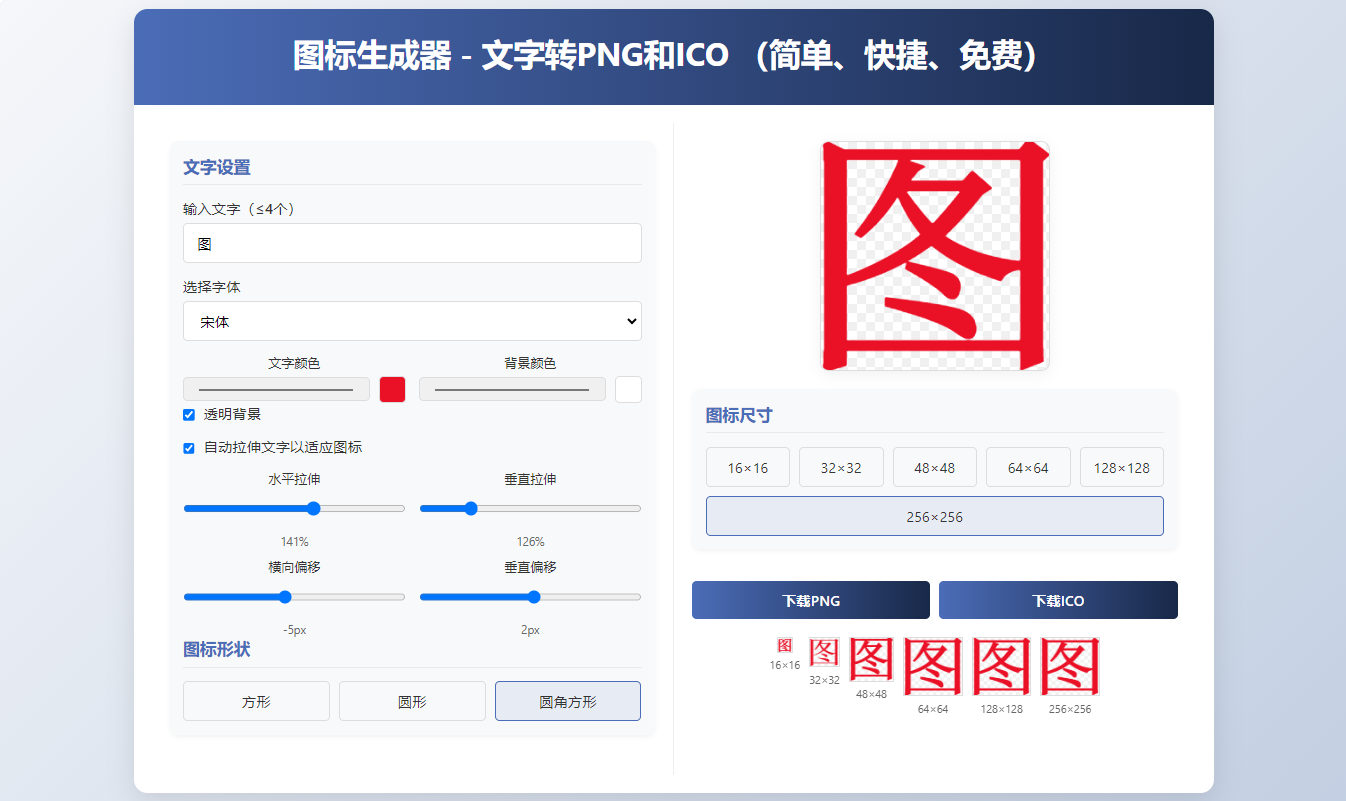This screenshot has height=801, width=1346.
Task: Click the 48×48 preview icon thumbnail
Action: [871, 660]
